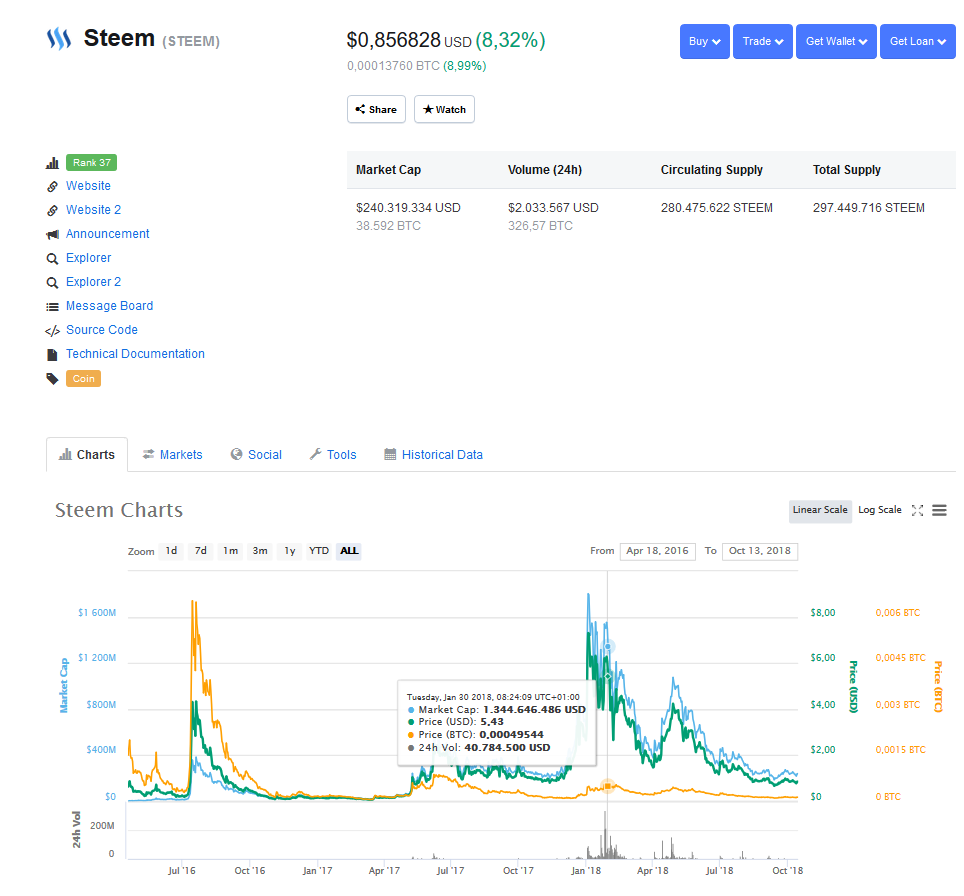Open the Technical Documentation link

[135, 354]
